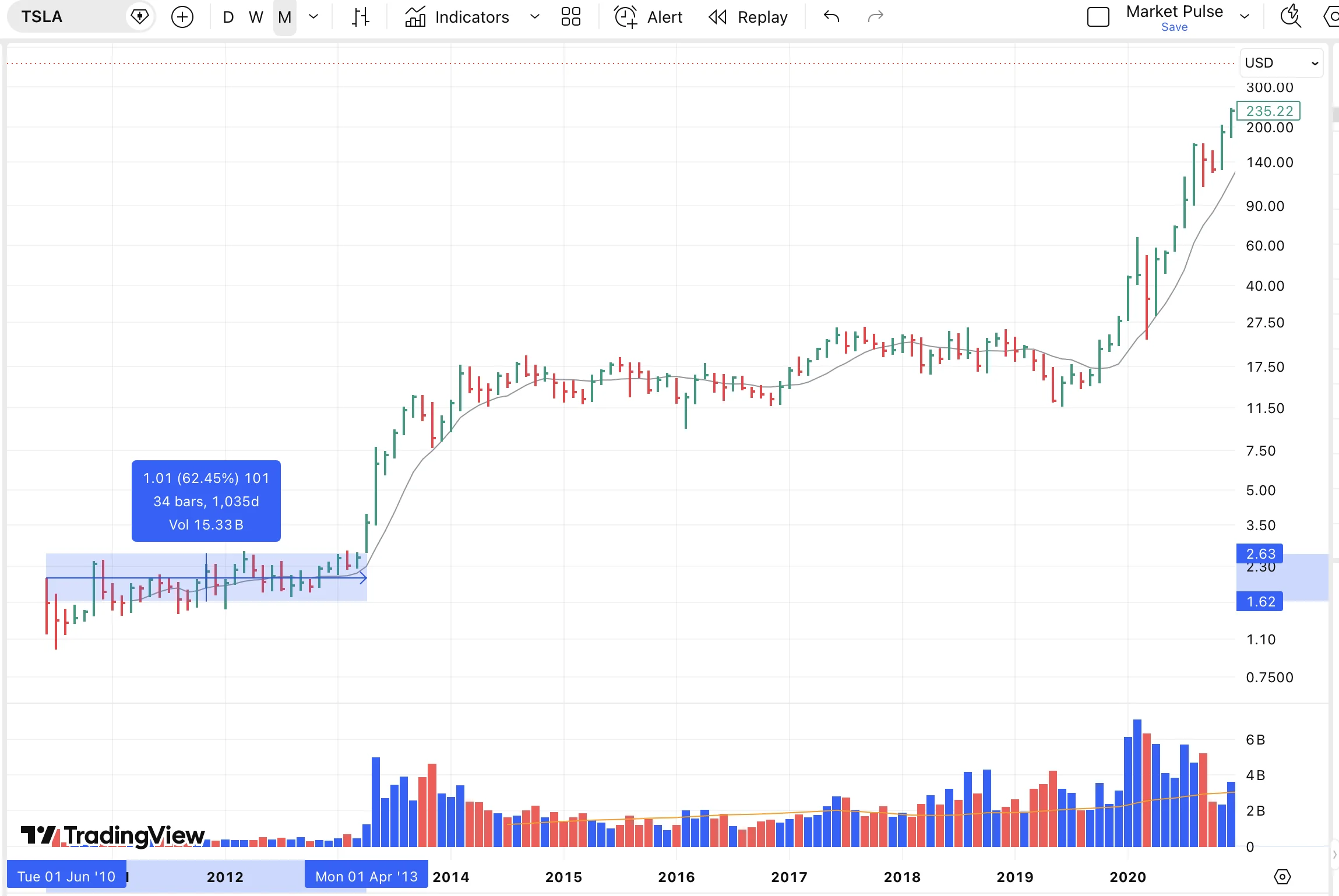Create a new Alert
Image resolution: width=1339 pixels, height=896 pixels.
click(648, 17)
